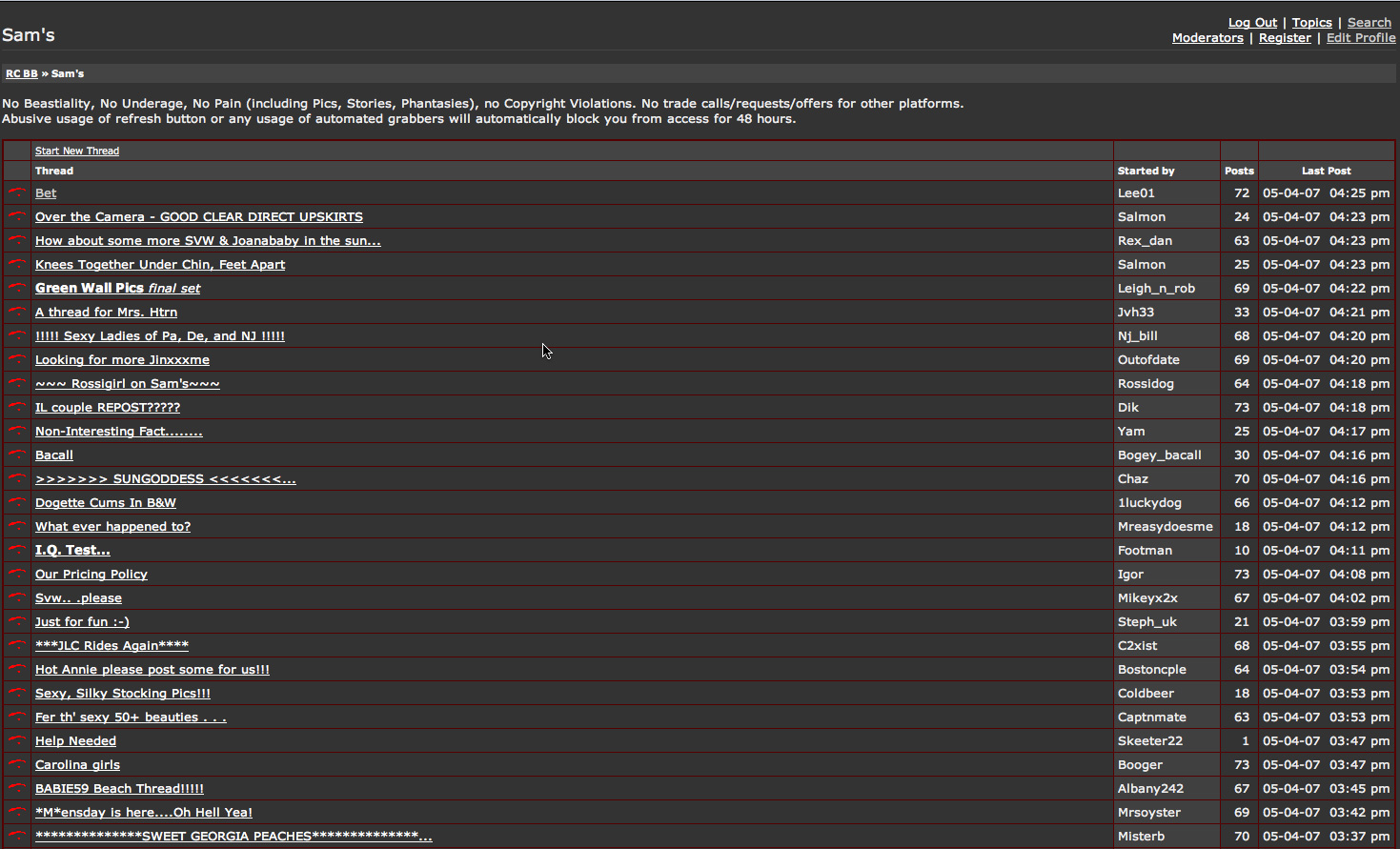The width and height of the screenshot is (1400, 849).
Task: Click the thread icon beside Non-Interesting Fact
Action: 17,431
